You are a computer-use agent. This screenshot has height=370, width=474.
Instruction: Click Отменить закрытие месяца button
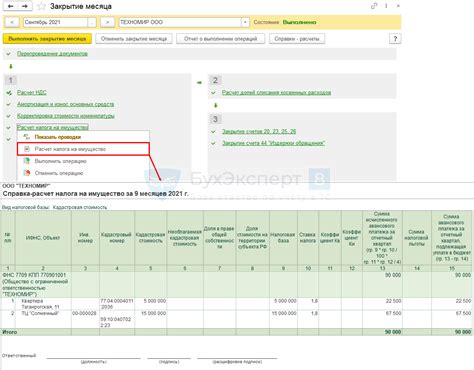pyautogui.click(x=134, y=39)
